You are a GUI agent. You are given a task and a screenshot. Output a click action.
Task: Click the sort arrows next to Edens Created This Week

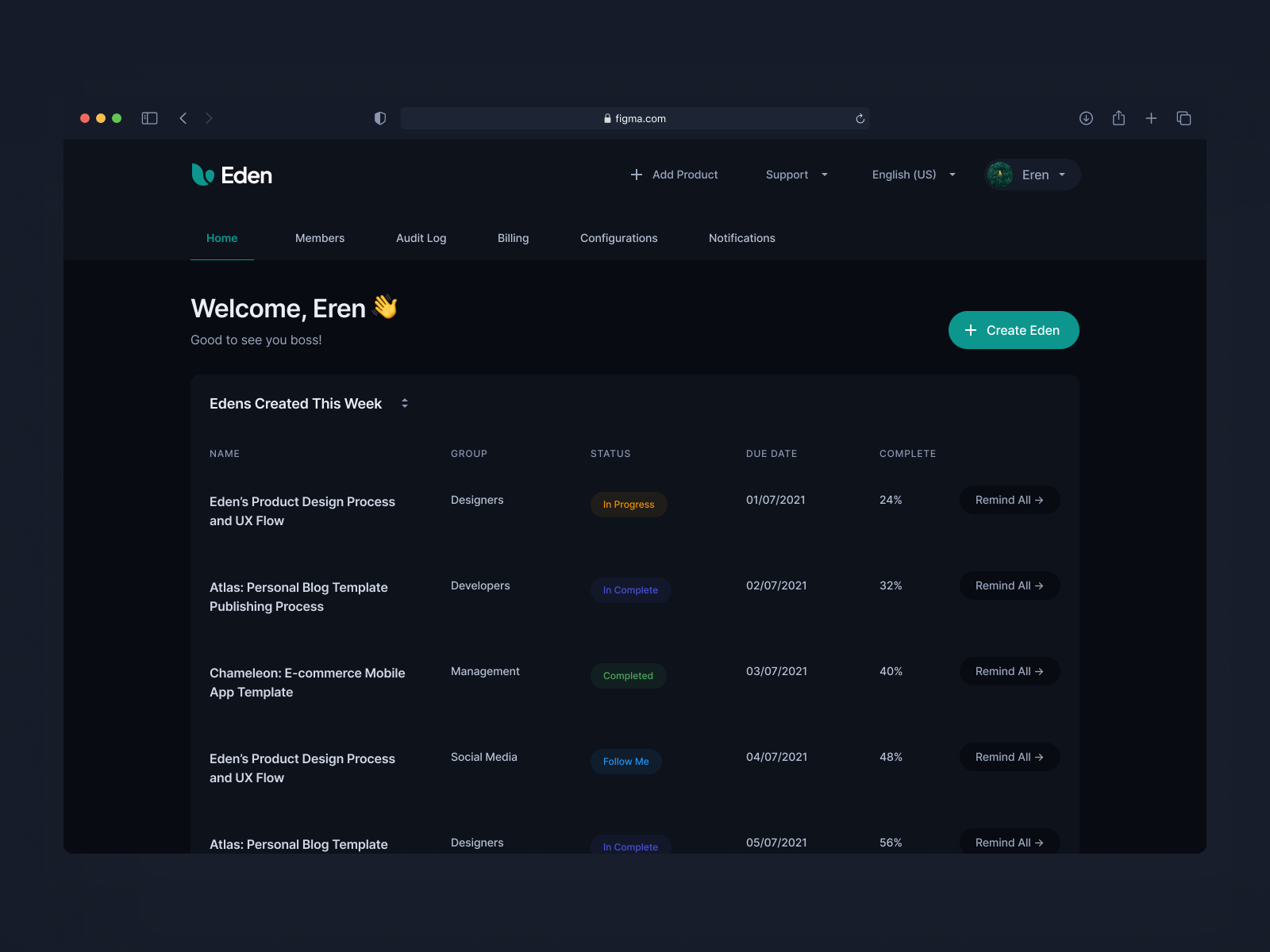405,403
